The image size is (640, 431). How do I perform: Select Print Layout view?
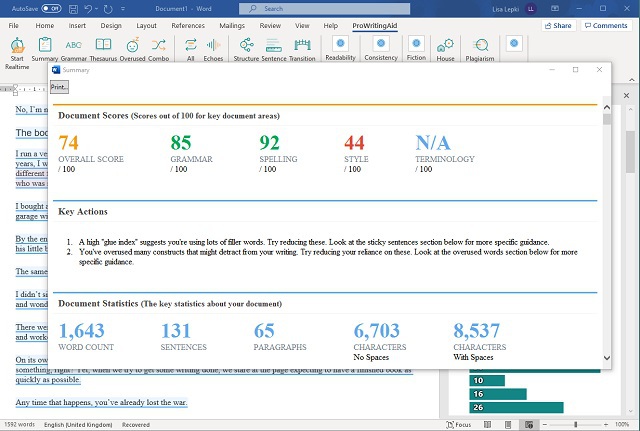[x=508, y=424]
